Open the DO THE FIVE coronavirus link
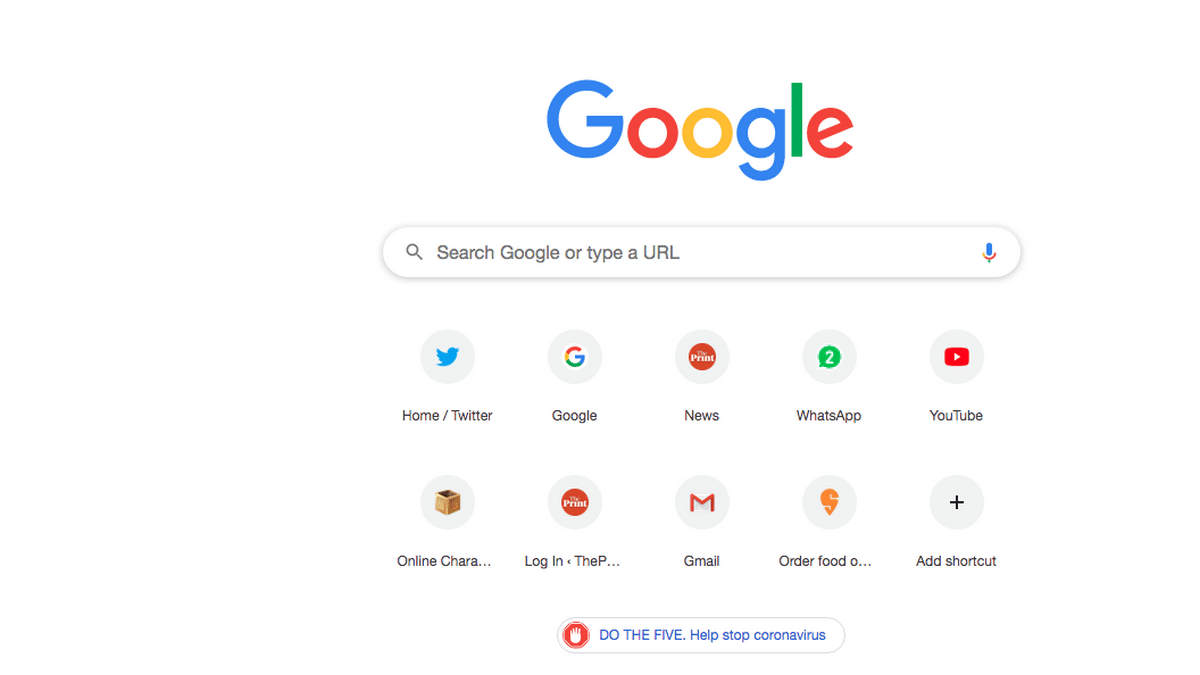 (x=712, y=635)
